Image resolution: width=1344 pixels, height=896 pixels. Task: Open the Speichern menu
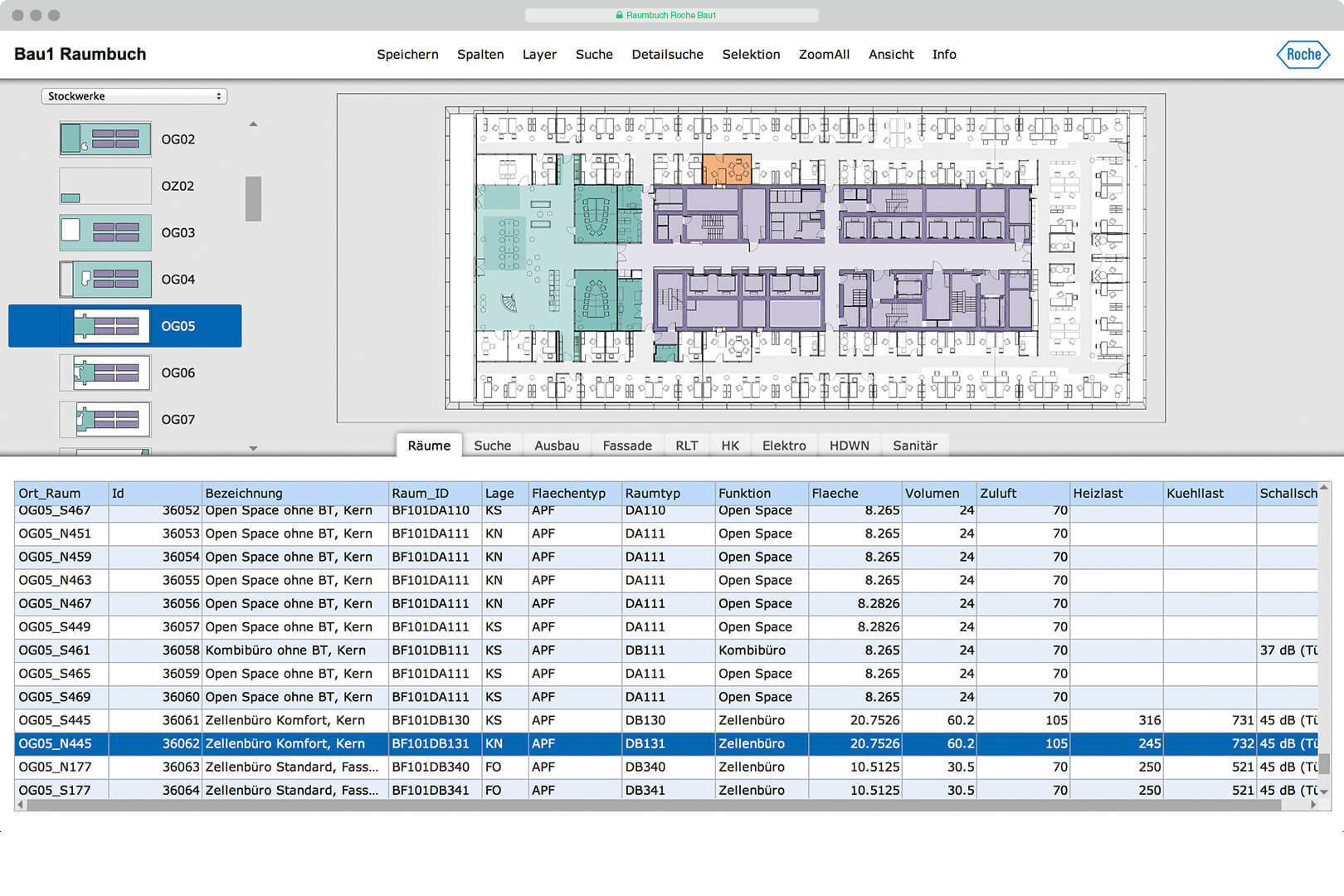point(407,55)
